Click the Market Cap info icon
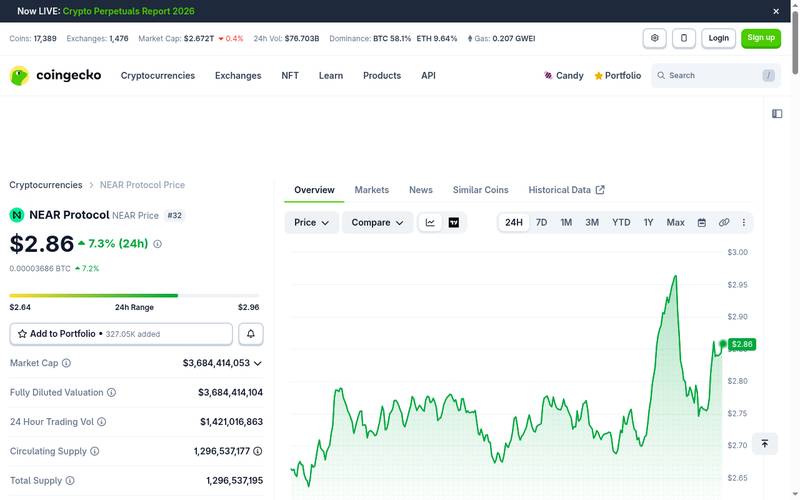Image resolution: width=800 pixels, height=500 pixels. click(66, 363)
